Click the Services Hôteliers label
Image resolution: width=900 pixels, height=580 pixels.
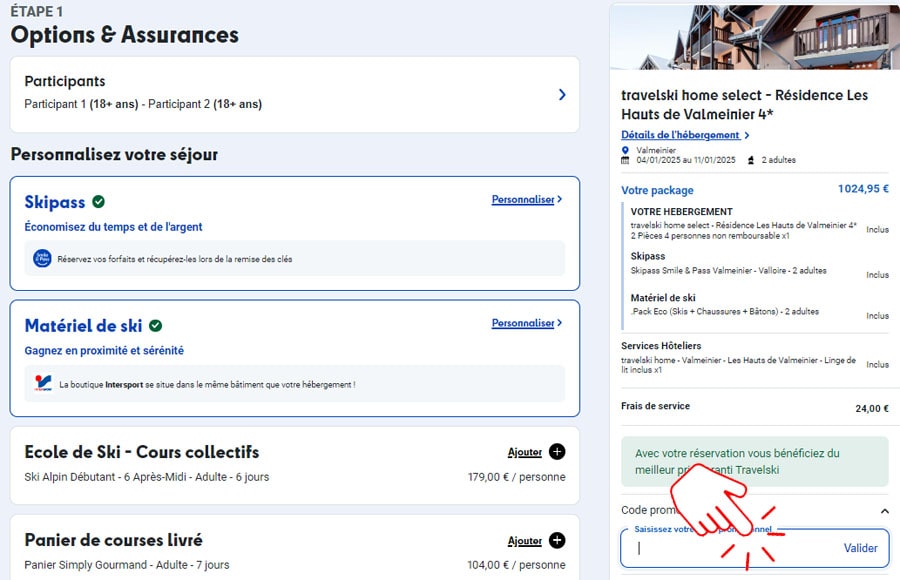pos(661,346)
